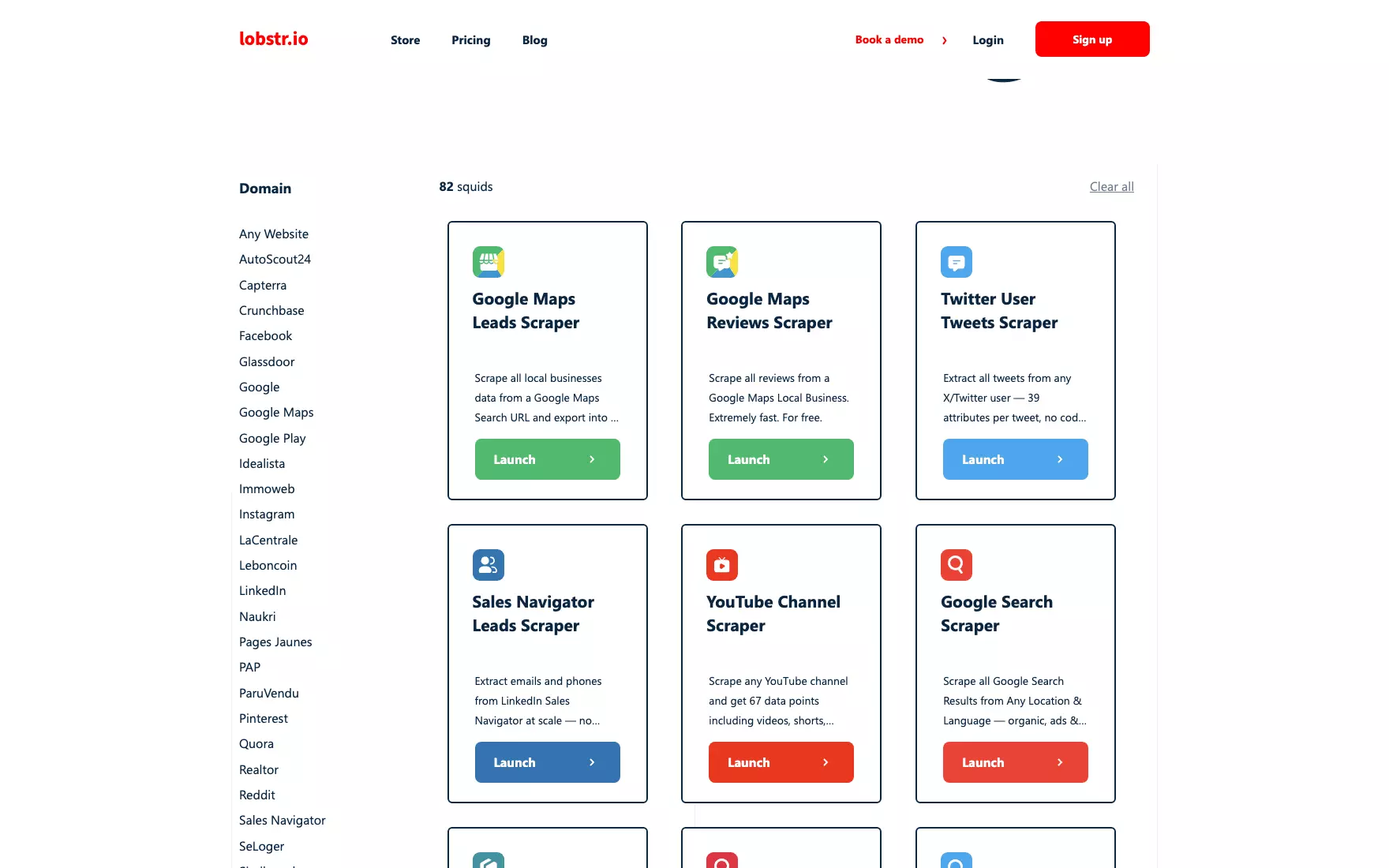This screenshot has width=1389, height=868.
Task: Pick Pages Jaunes from the domain list
Action: point(275,642)
